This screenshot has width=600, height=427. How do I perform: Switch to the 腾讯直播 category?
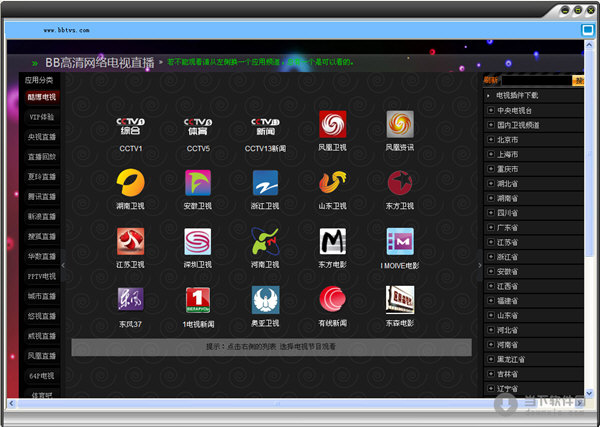[42, 196]
